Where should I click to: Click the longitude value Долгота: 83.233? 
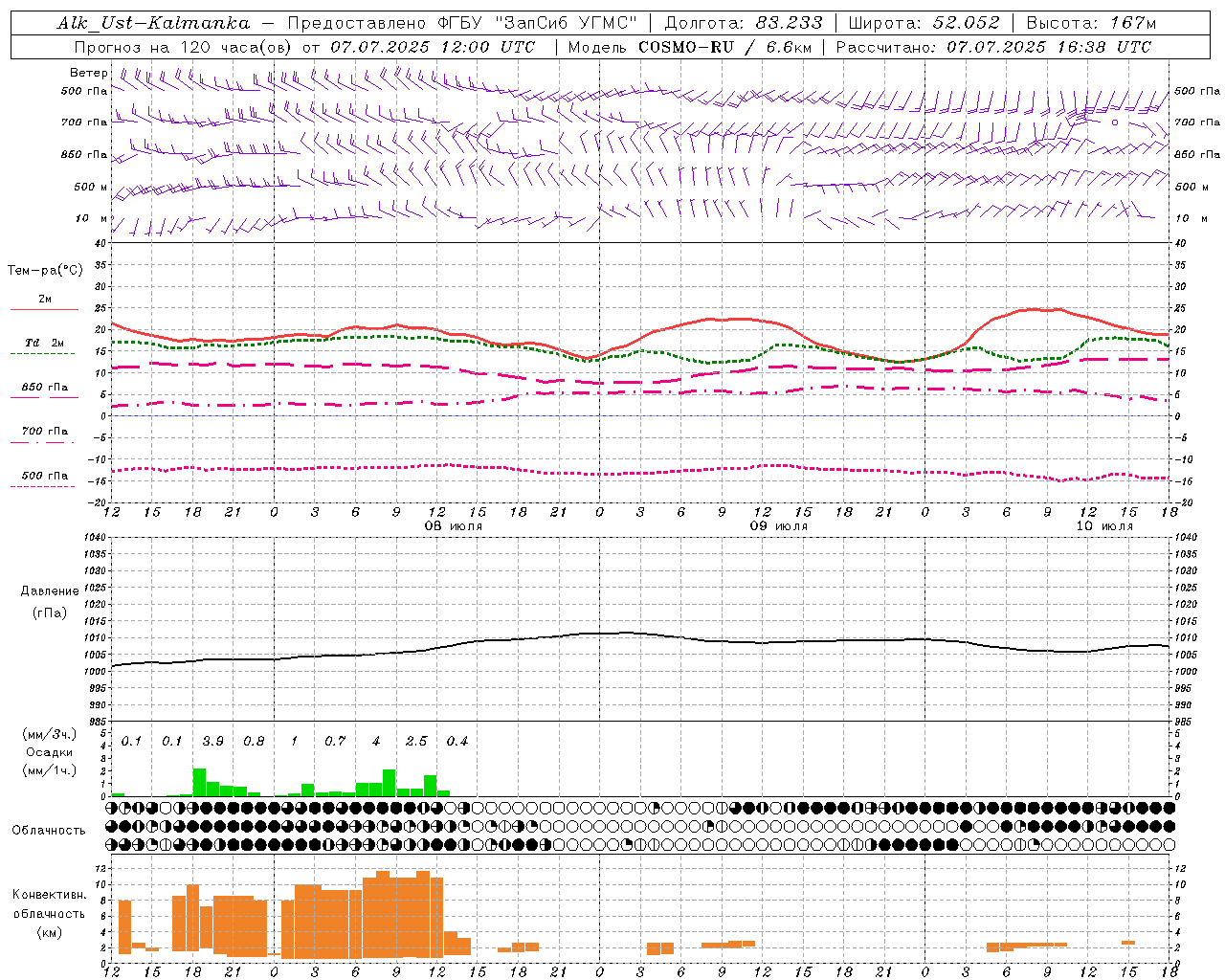743,23
